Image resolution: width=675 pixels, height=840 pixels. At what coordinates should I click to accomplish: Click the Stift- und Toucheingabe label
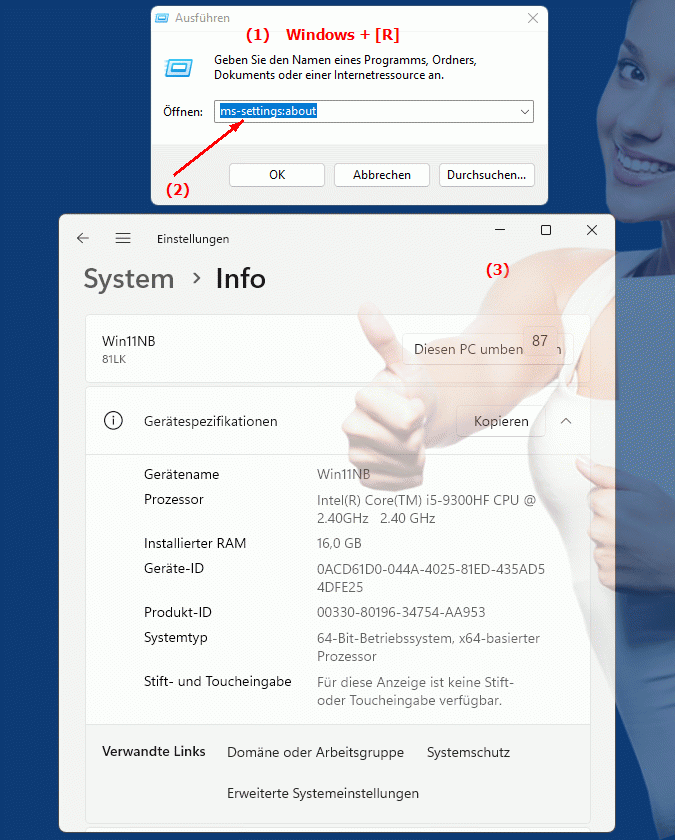coord(218,681)
